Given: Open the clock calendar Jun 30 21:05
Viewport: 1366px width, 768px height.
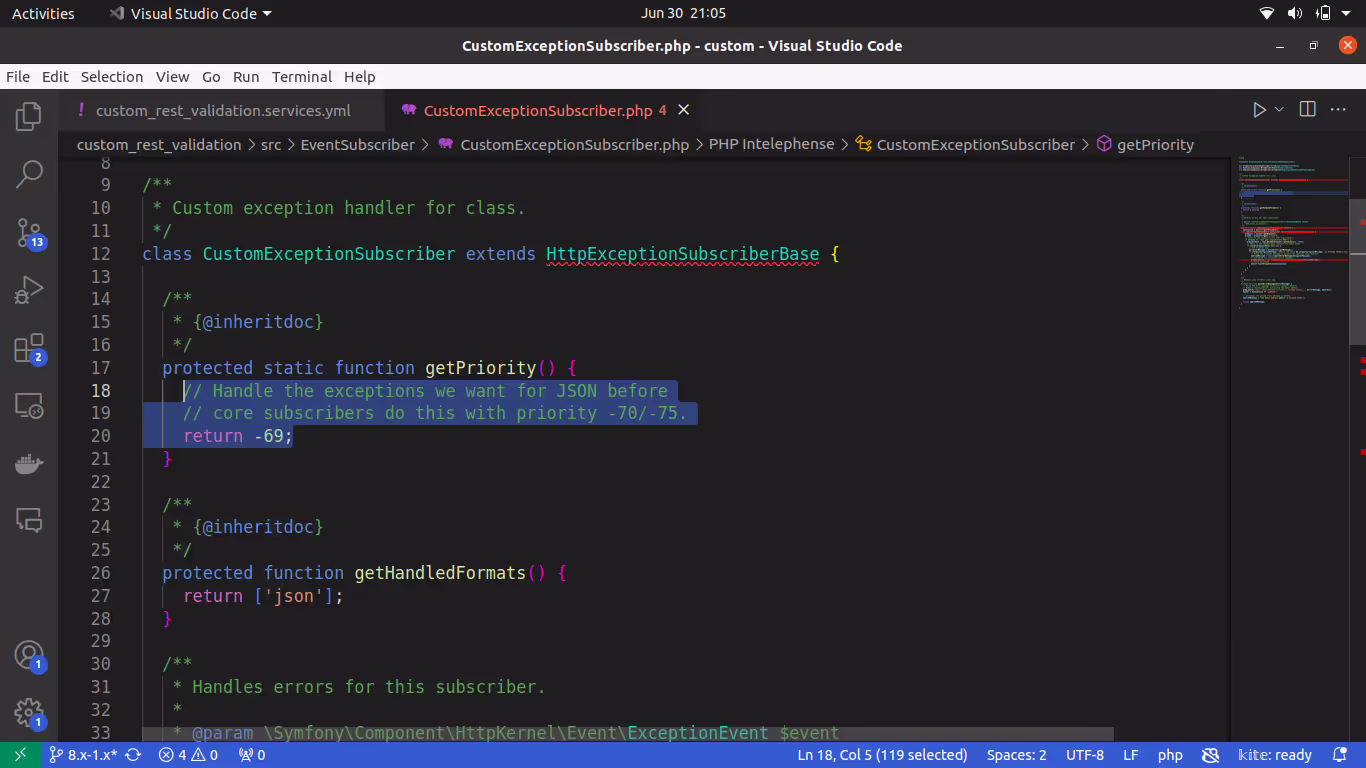Looking at the screenshot, I should [x=683, y=13].
